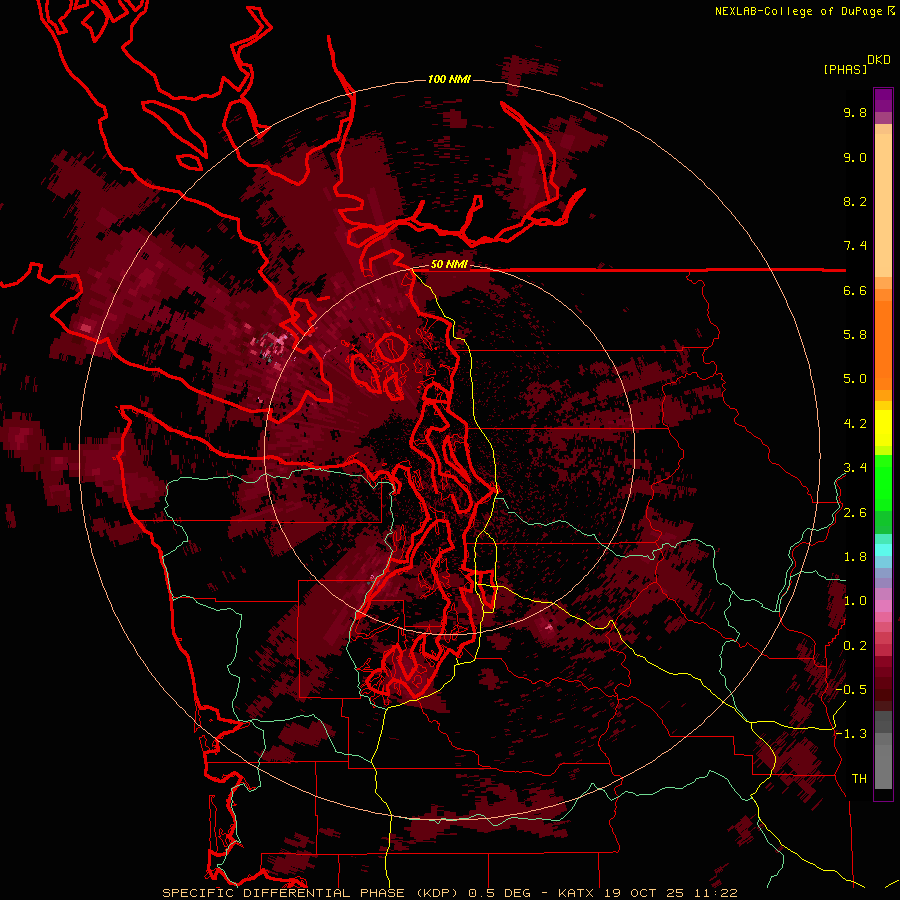Pick the pale peach band of the color scale
Image resolution: width=900 pixels, height=900 pixels.
(x=883, y=205)
